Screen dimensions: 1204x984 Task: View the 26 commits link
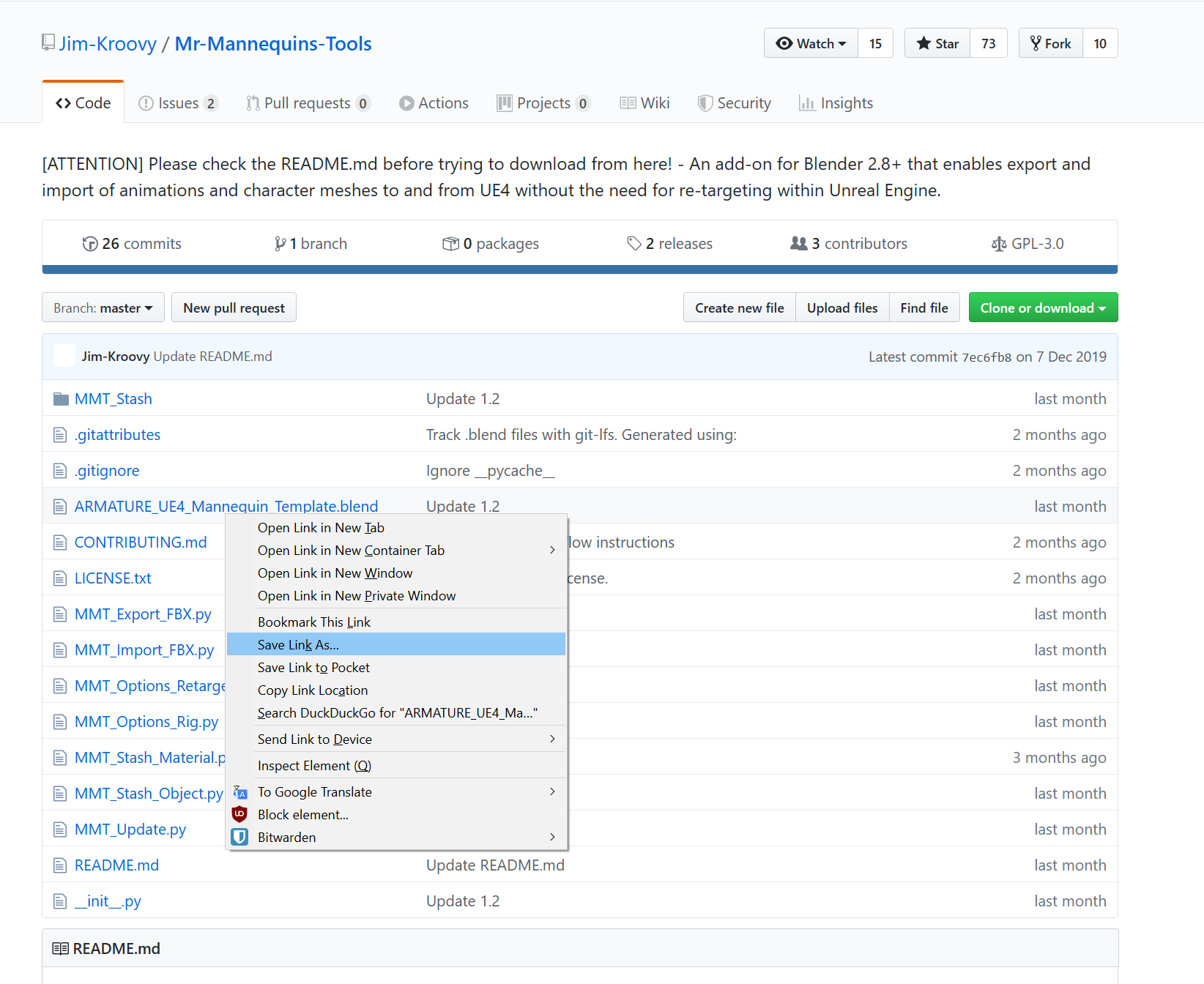(132, 244)
